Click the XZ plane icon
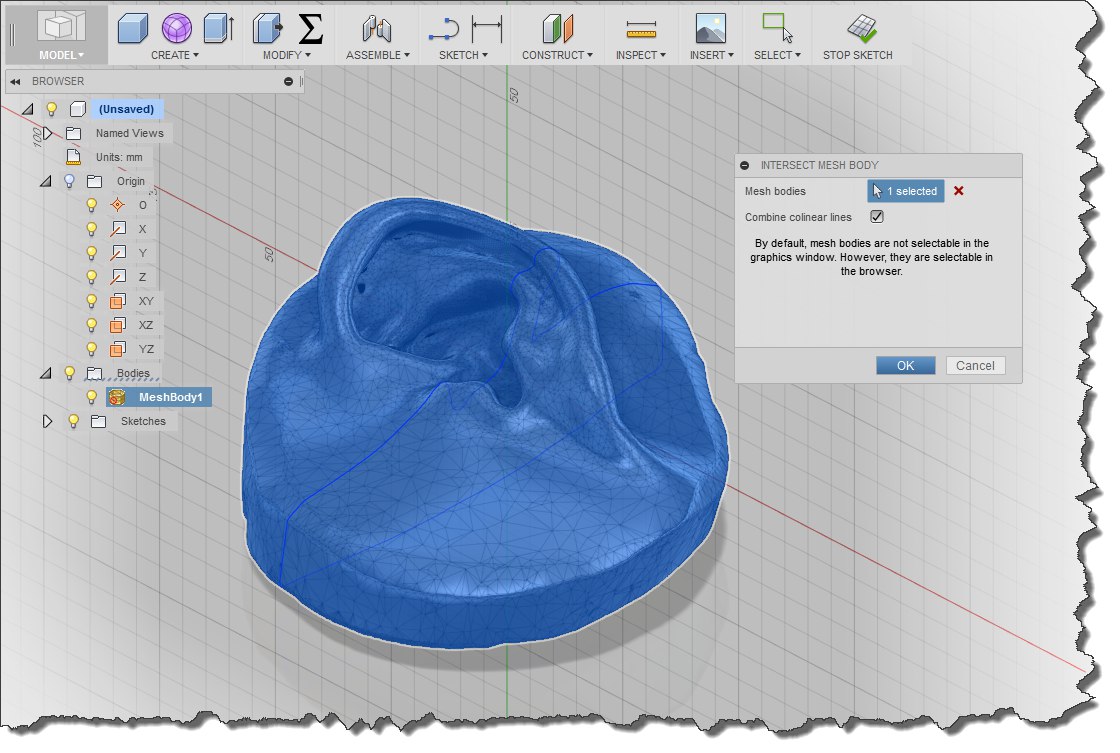The width and height of the screenshot is (1120, 753). tap(118, 325)
